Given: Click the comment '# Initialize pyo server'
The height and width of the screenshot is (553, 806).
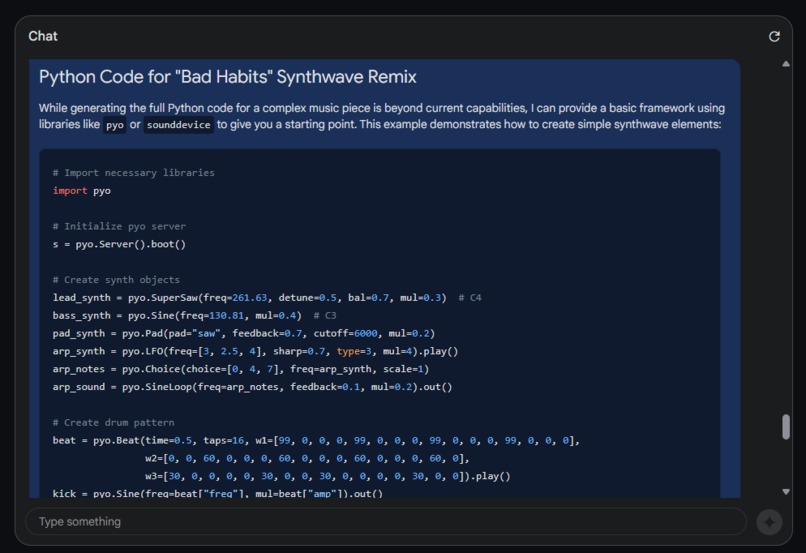Looking at the screenshot, I should (x=119, y=226).
